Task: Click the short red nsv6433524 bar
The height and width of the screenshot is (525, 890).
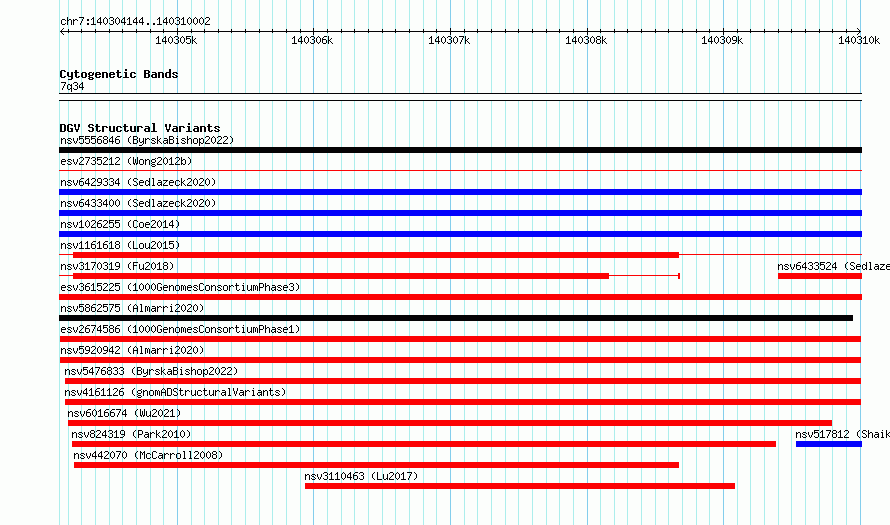Action: click(x=820, y=276)
